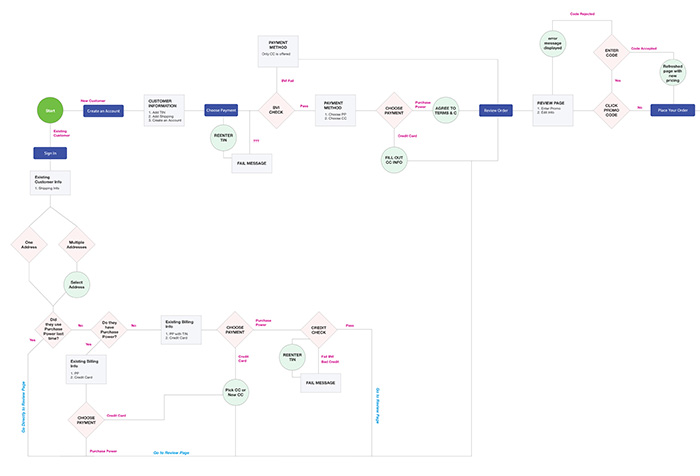The width and height of the screenshot is (700, 476).
Task: Click Pass label right of Credit Check
Action: [x=350, y=326]
